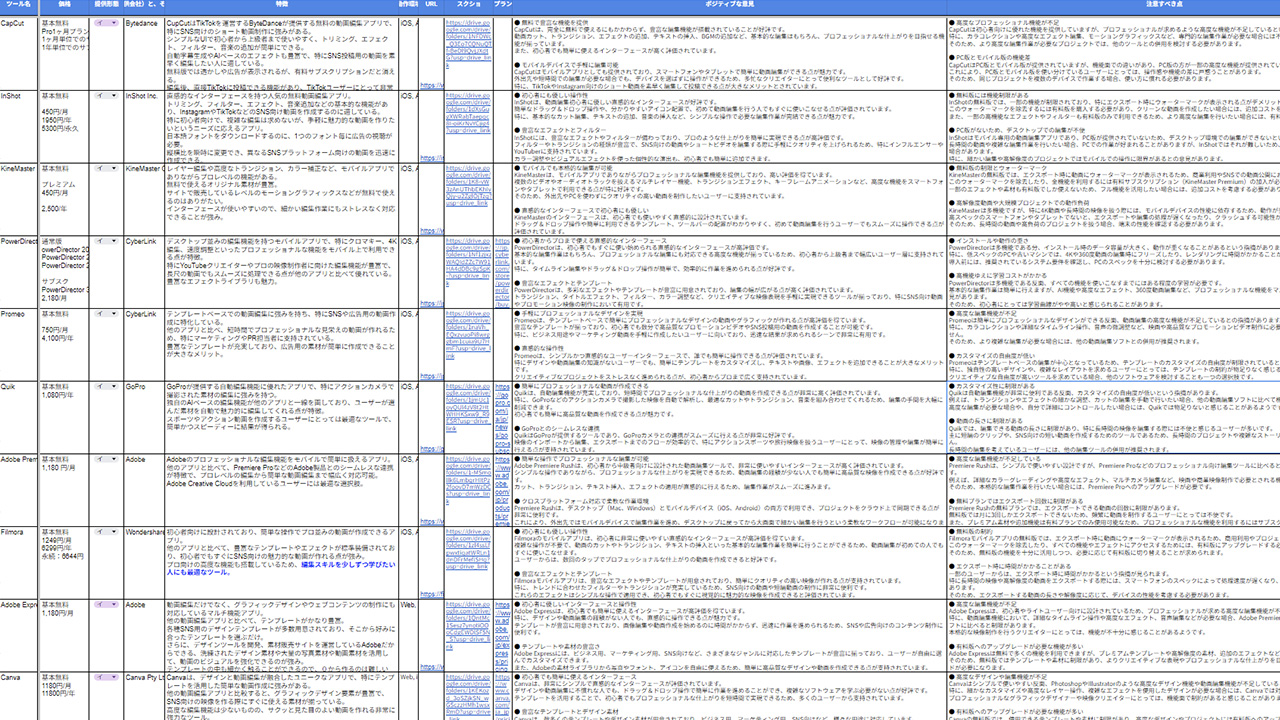Open the dropdown chip in the Filmora row
Image resolution: width=1280 pixels, height=720 pixels.
click(107, 533)
